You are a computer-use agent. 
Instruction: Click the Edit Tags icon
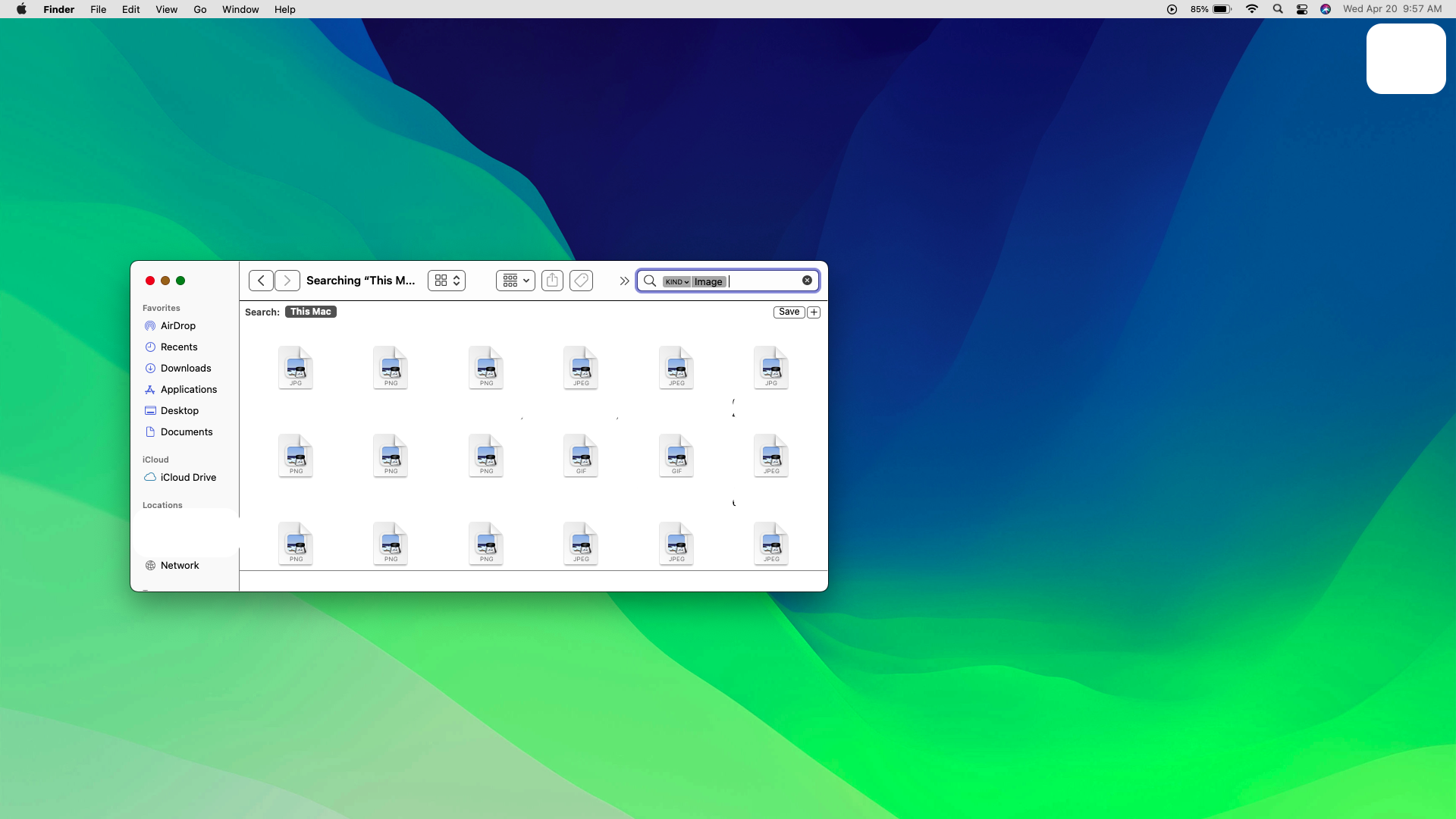pos(581,281)
